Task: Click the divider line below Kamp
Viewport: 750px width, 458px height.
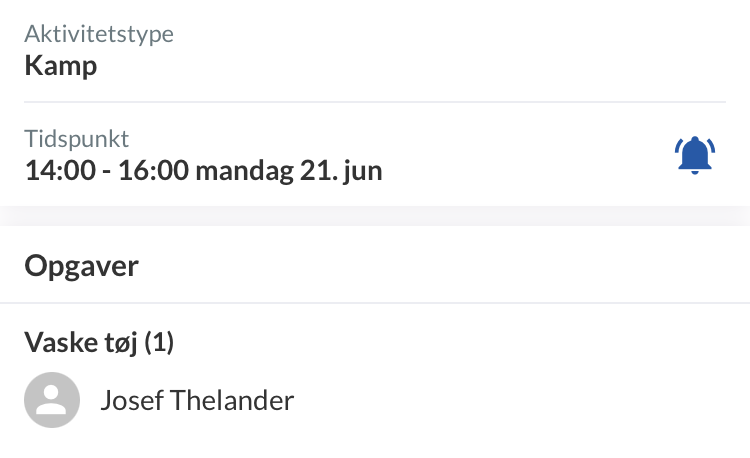Action: coord(375,102)
